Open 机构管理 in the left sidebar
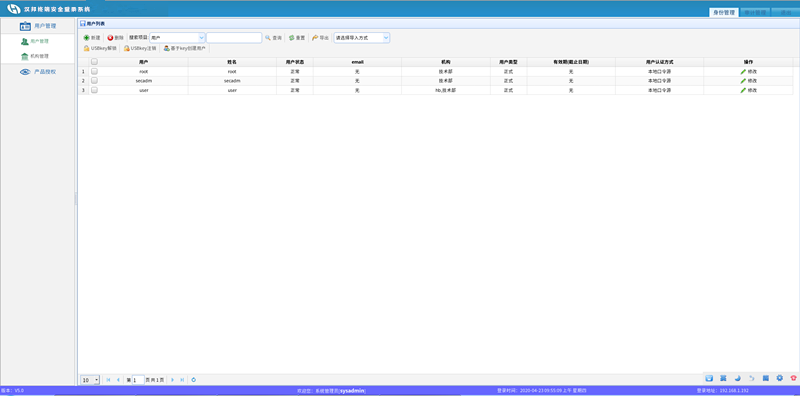This screenshot has width=800, height=396. (x=39, y=56)
